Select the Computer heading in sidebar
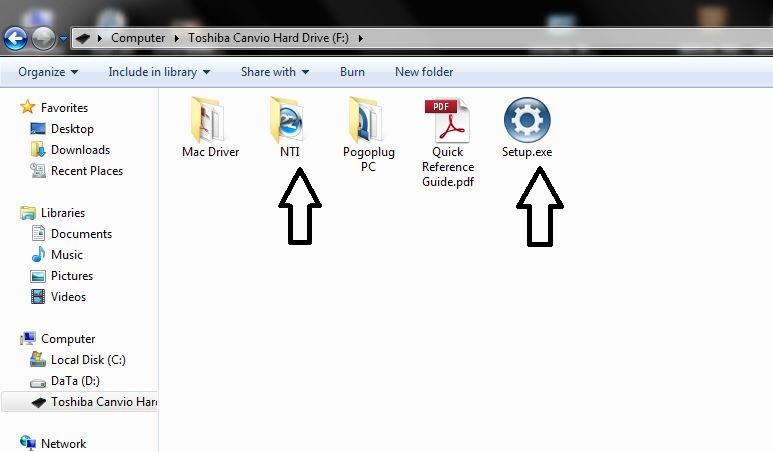Viewport: 773px width, 452px height. tap(68, 339)
